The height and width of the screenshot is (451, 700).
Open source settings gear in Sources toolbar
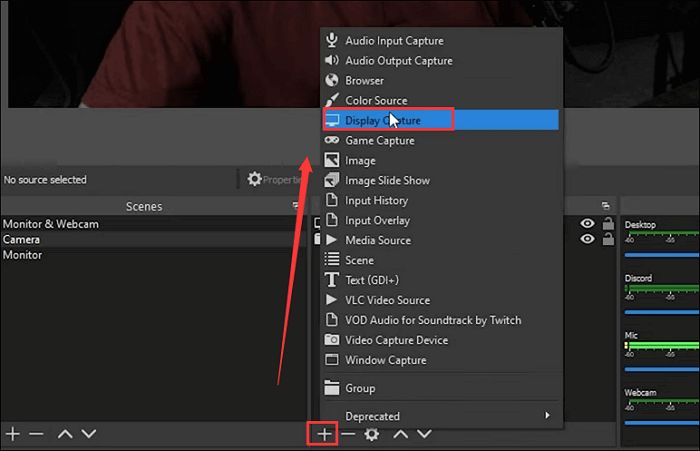coord(372,434)
